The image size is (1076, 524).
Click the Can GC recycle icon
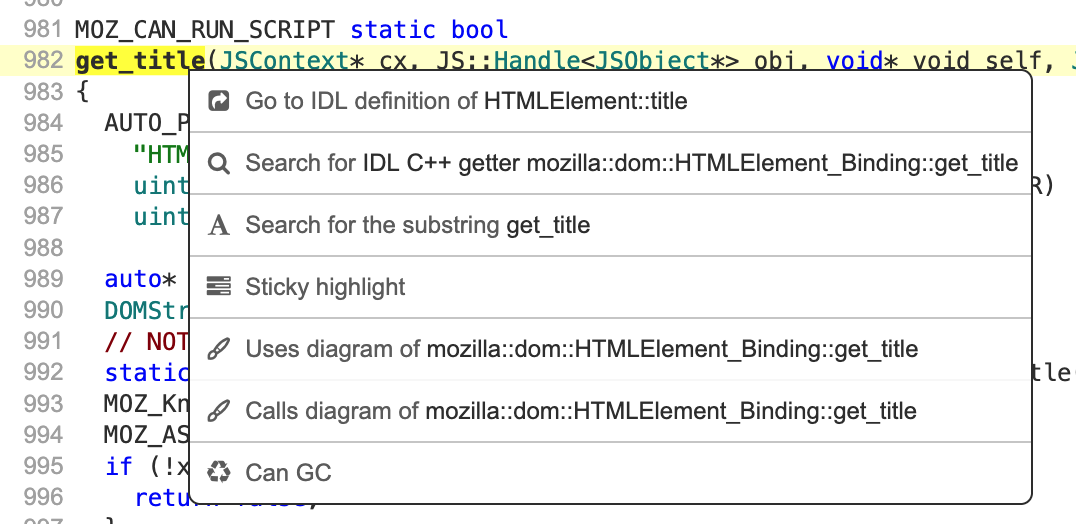click(x=218, y=473)
